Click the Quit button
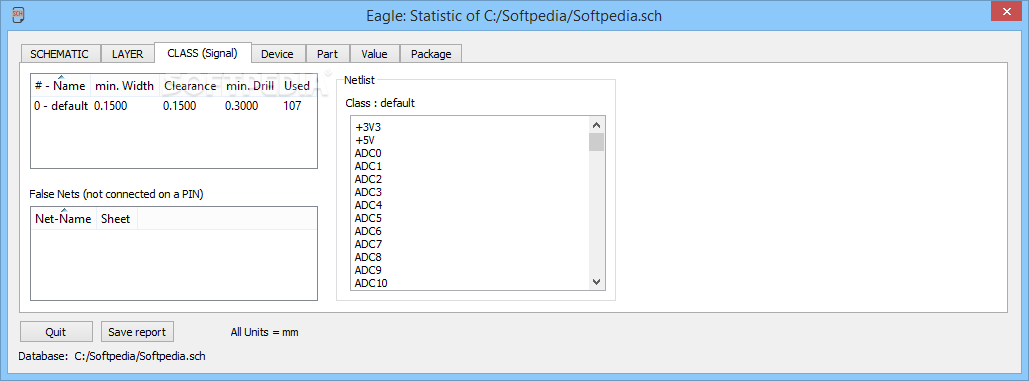This screenshot has height=381, width=1029. click(x=56, y=332)
